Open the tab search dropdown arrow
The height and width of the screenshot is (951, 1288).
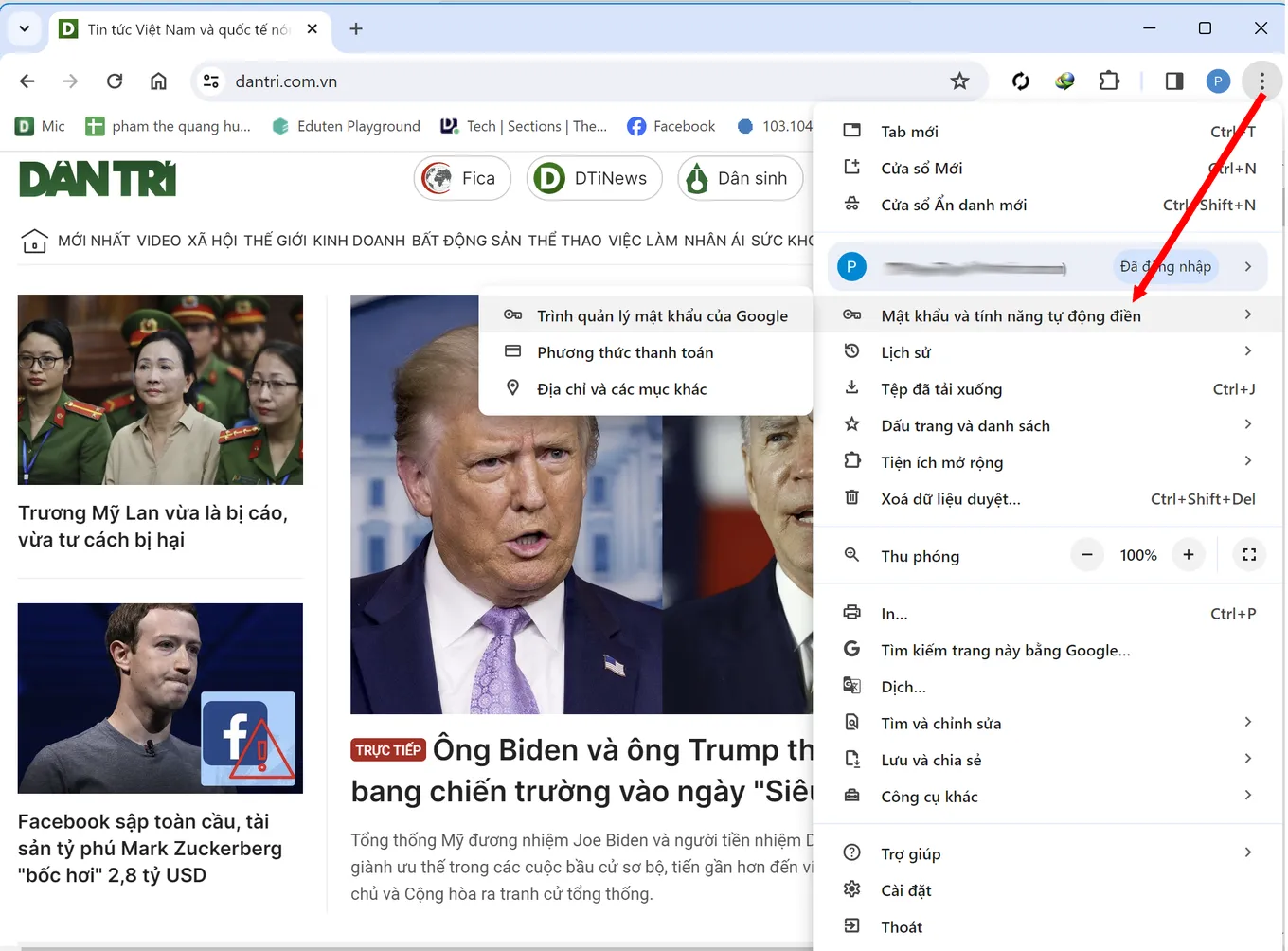pos(24,28)
